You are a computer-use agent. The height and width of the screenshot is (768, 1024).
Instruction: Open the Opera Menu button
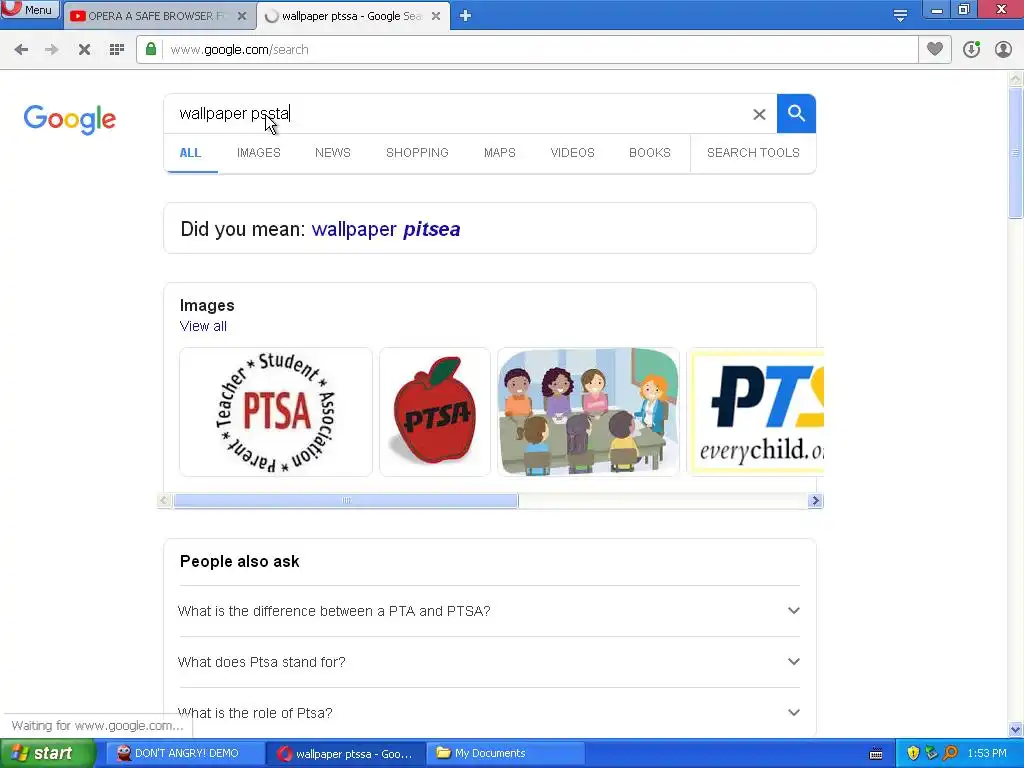[30, 9]
